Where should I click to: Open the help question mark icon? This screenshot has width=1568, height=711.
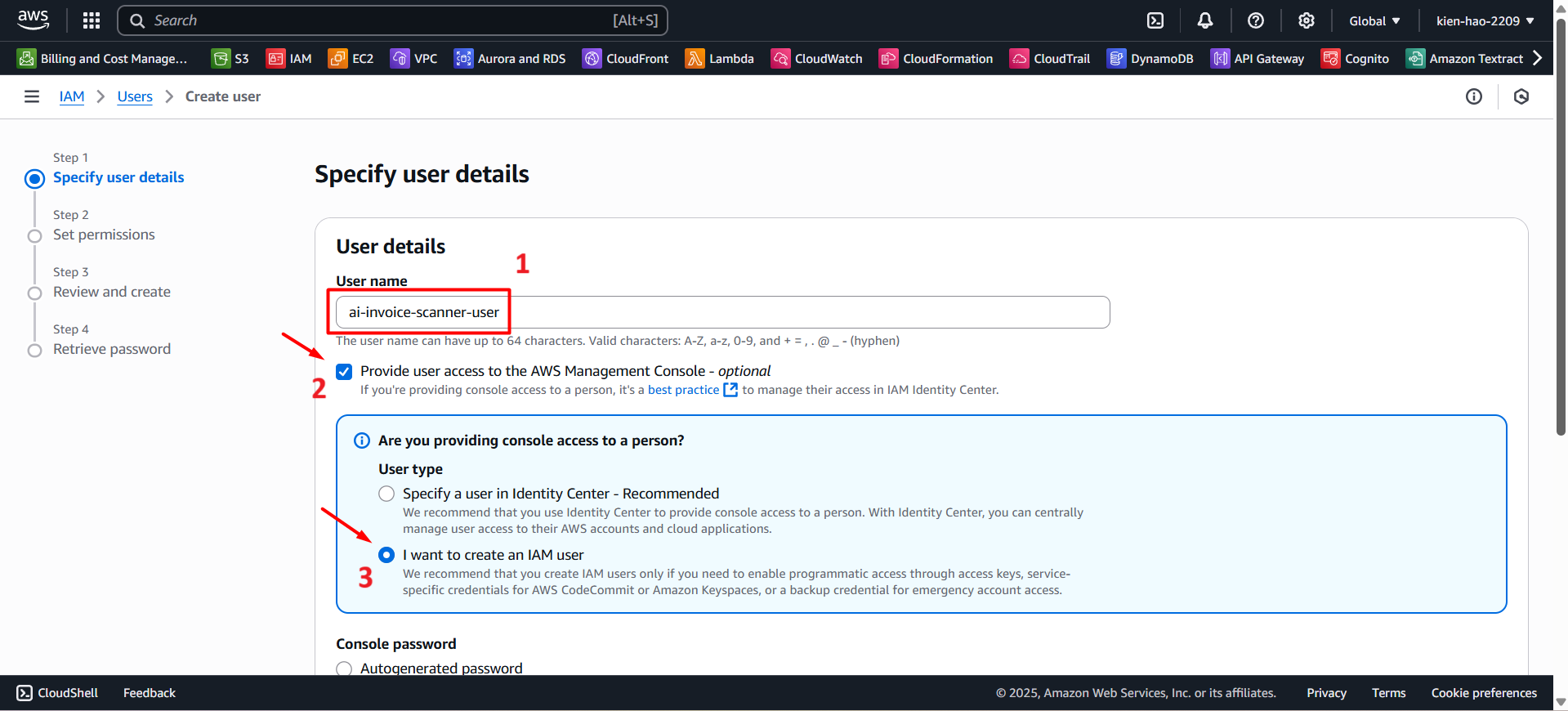tap(1256, 20)
